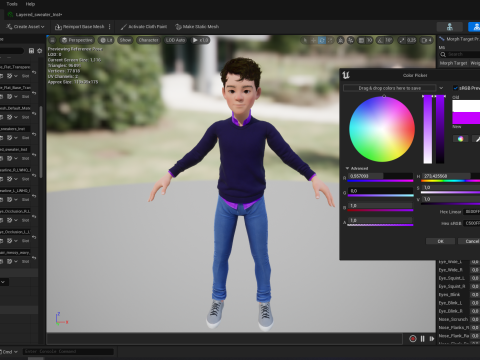The image size is (480, 360).
Task: Toggle scale snapping icon
Action: click(402, 40)
